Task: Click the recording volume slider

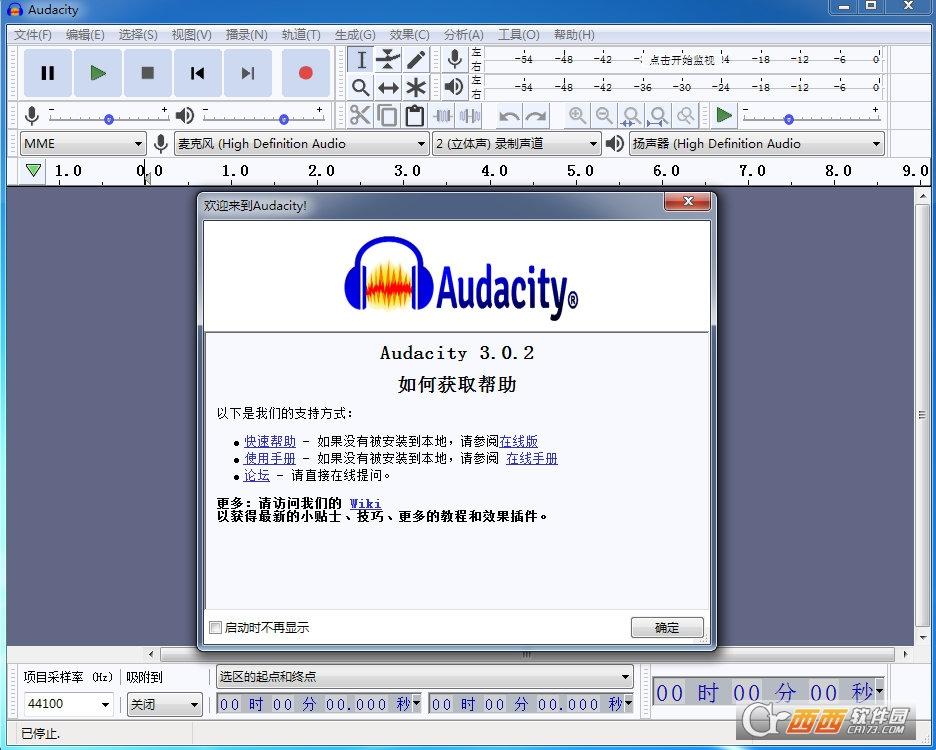Action: [108, 118]
